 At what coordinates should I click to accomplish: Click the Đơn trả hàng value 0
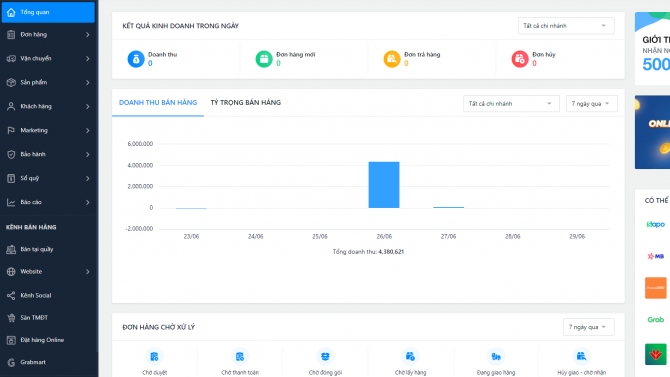click(406, 63)
